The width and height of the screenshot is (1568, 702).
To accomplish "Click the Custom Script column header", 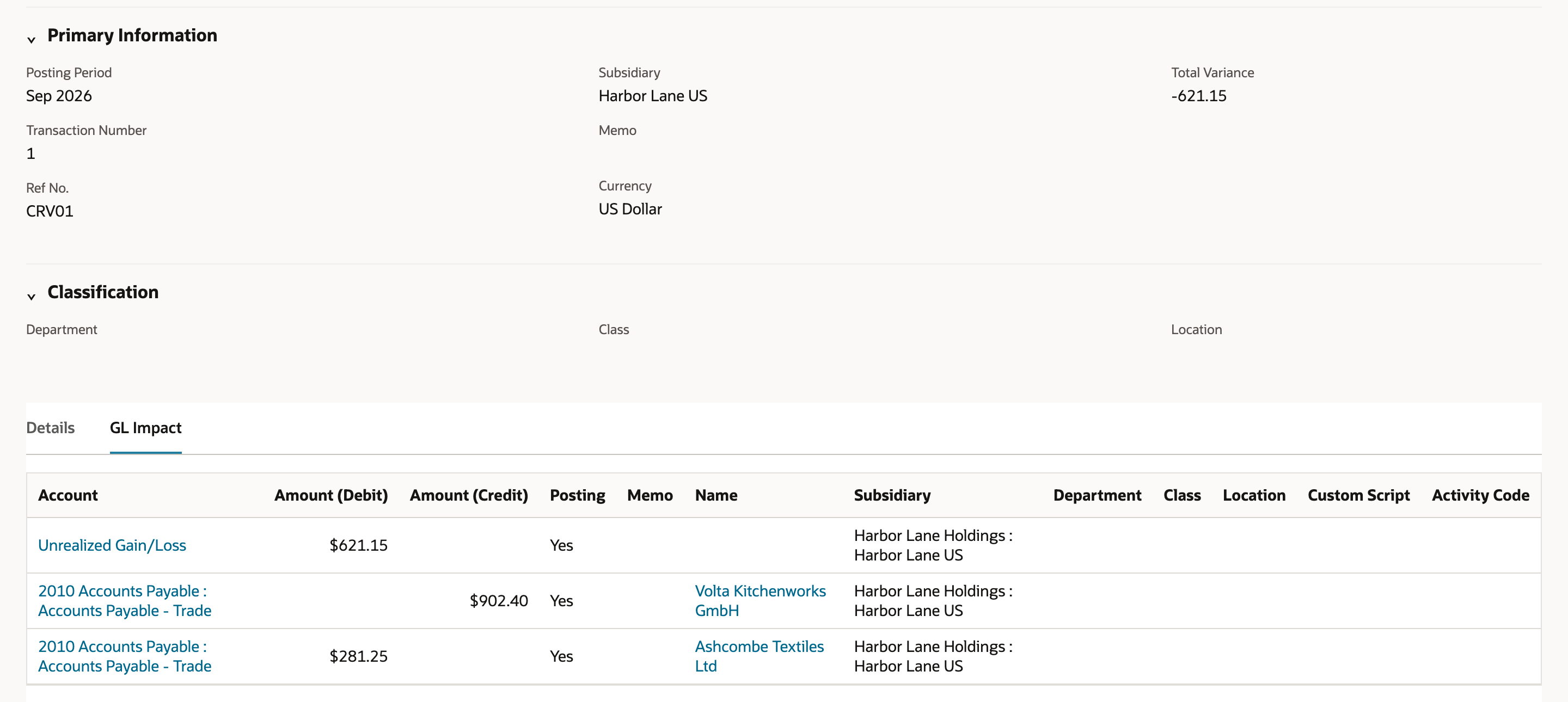I will (x=1358, y=495).
